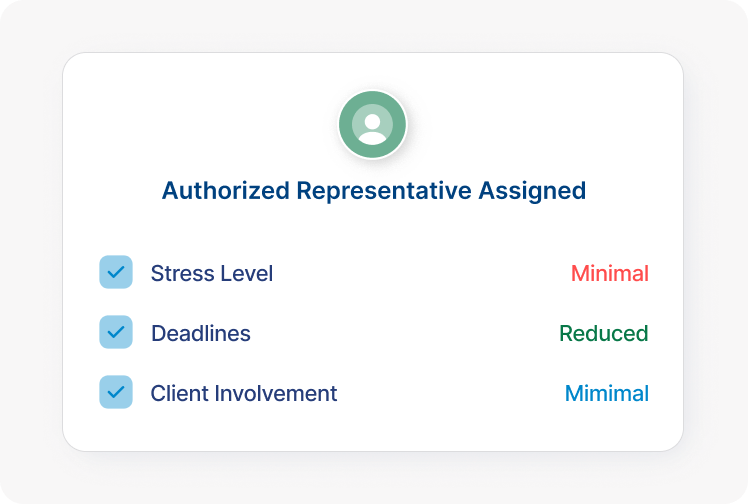Click the red Minimal status value
This screenshot has height=504, width=748.
coord(609,273)
